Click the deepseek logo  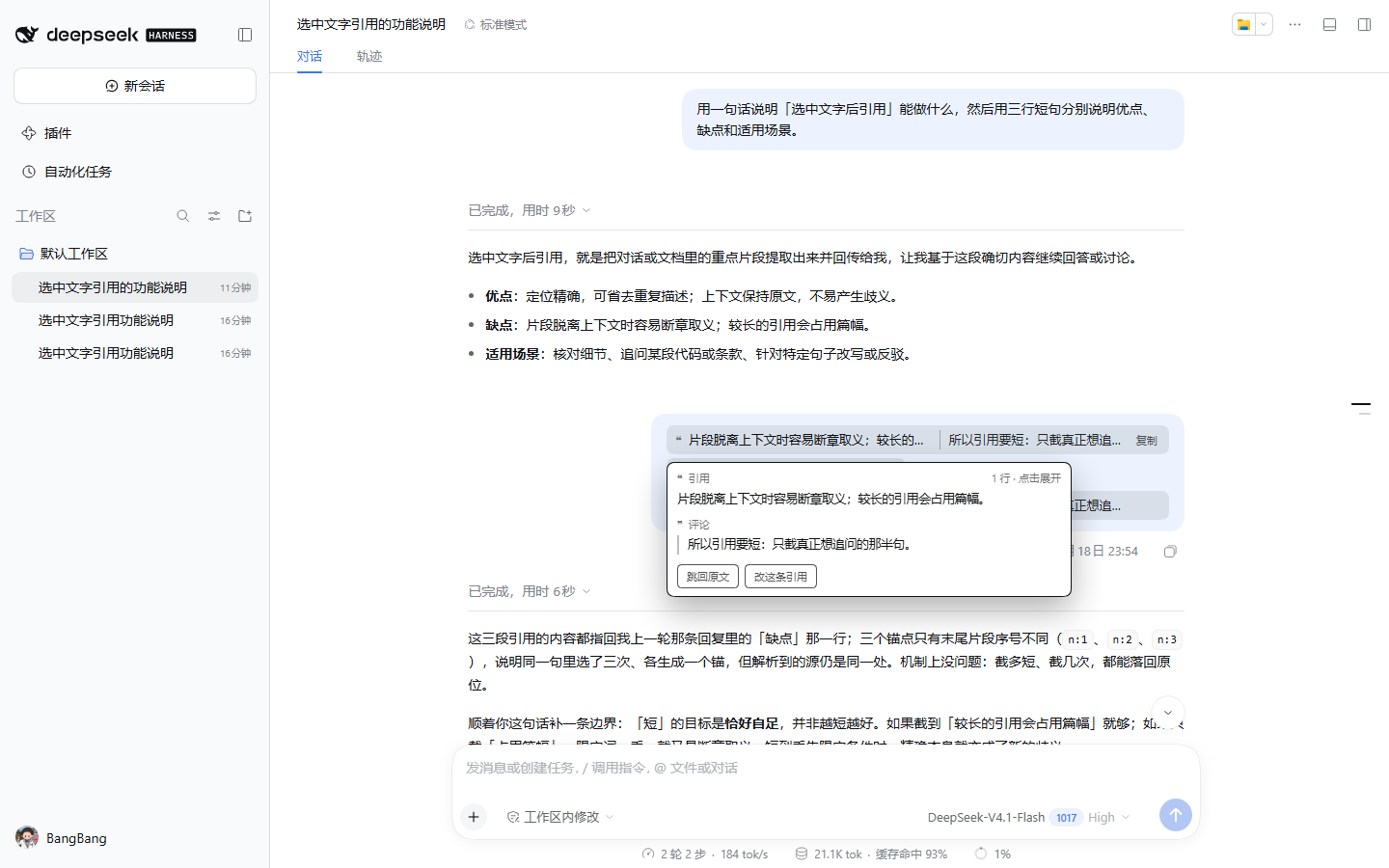105,35
